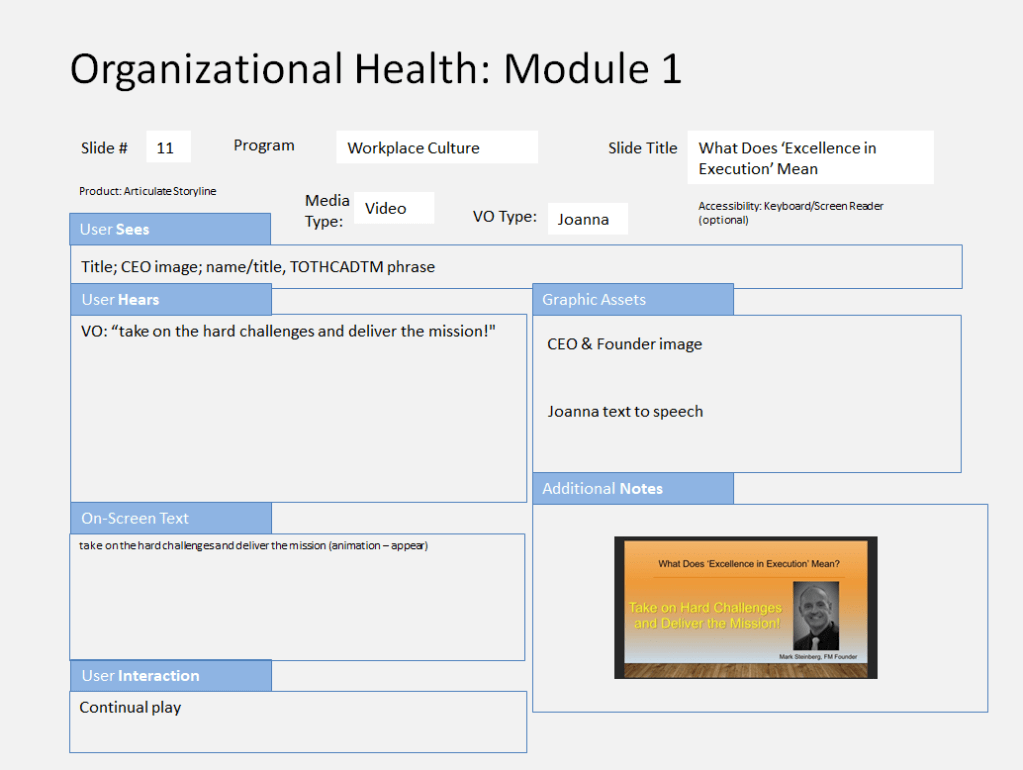Viewport: 1023px width, 770px height.
Task: Click the VO script text in User Hears
Action: click(288, 331)
